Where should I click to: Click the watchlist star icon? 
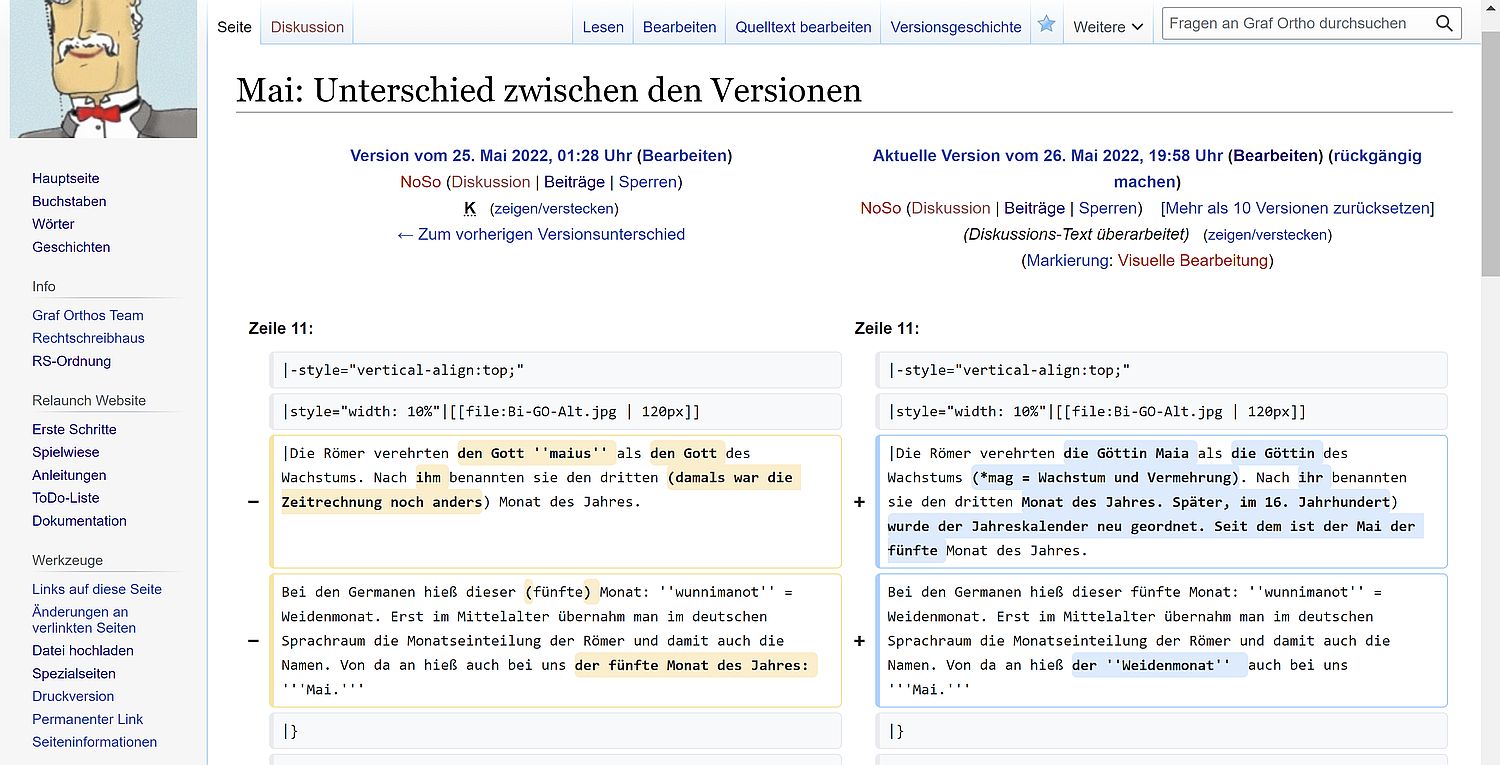tap(1046, 25)
